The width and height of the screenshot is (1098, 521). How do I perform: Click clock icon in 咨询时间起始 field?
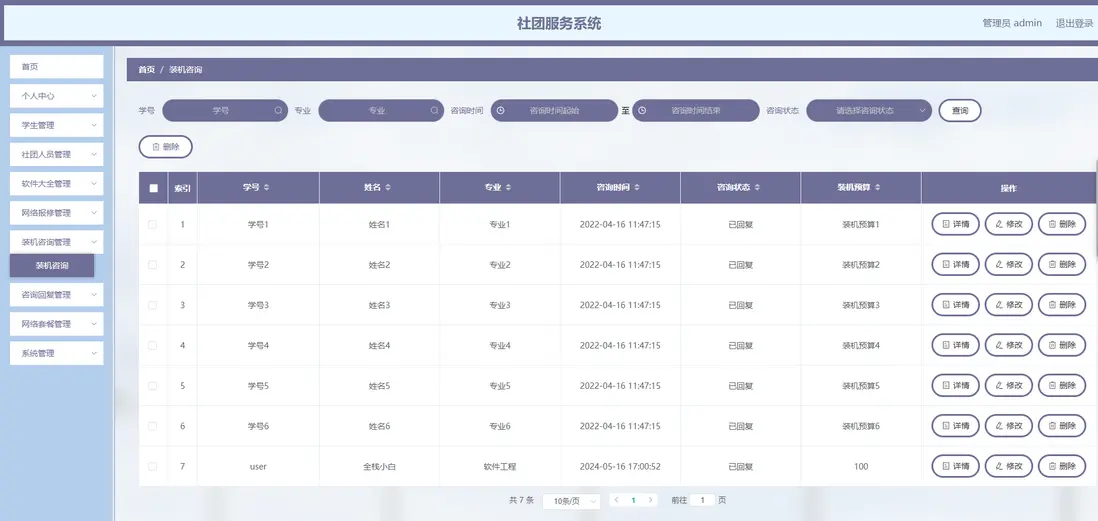501,111
